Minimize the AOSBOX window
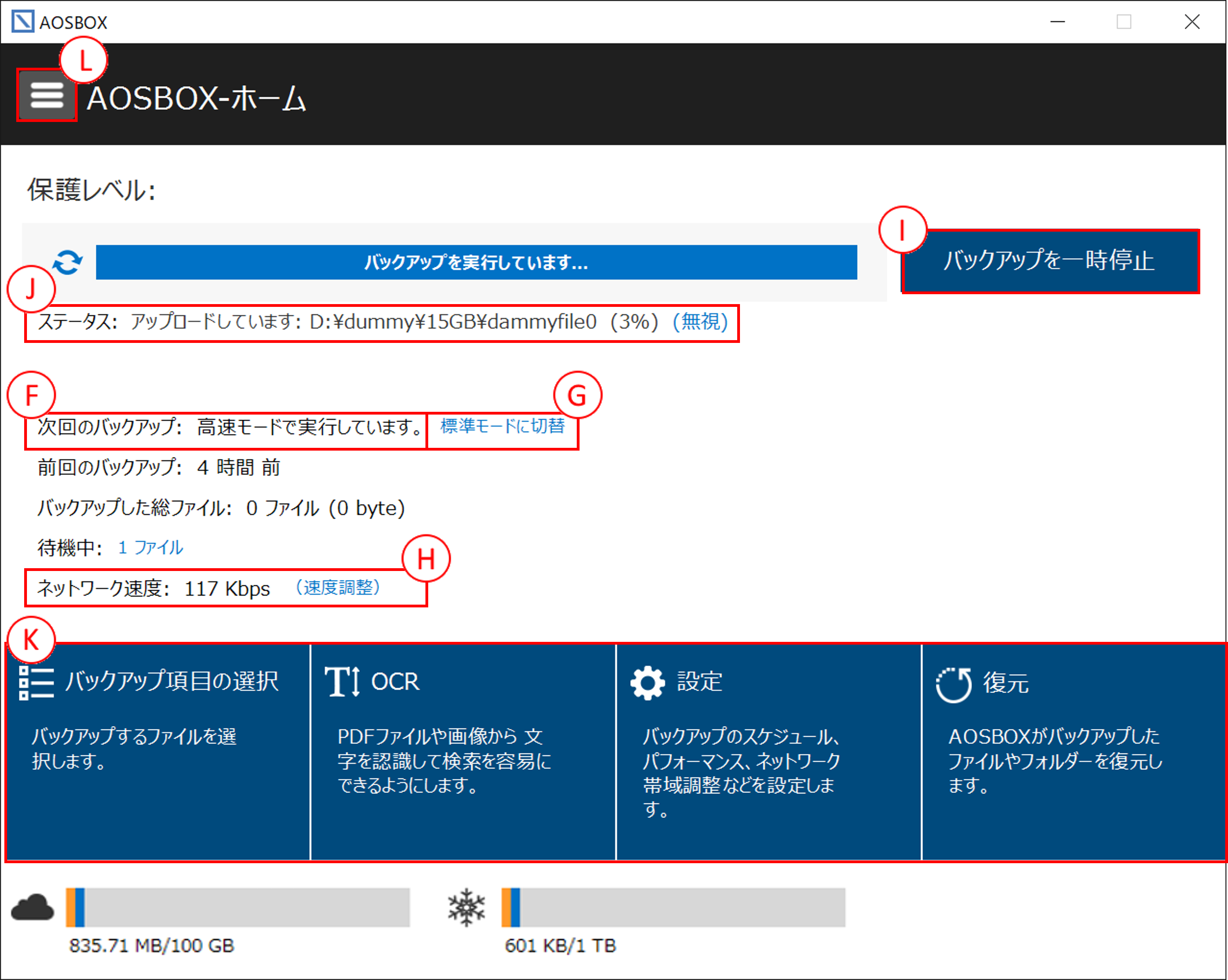This screenshot has height=980, width=1228. [x=1058, y=22]
